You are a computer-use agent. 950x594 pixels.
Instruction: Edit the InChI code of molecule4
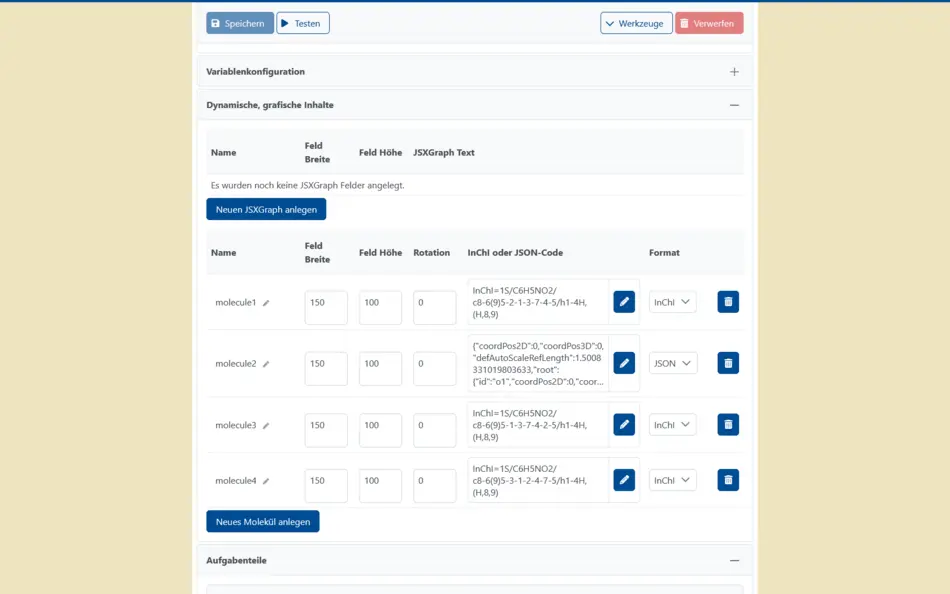coord(624,481)
